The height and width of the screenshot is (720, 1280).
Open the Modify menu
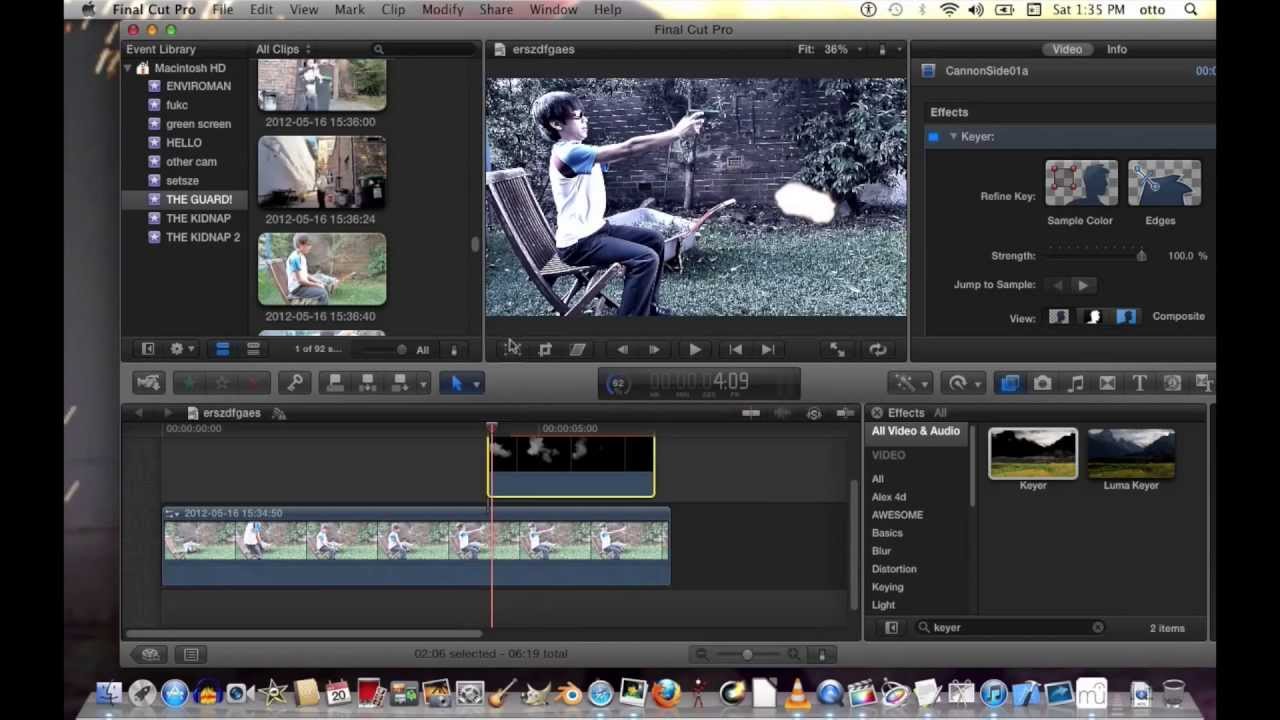[x=442, y=9]
